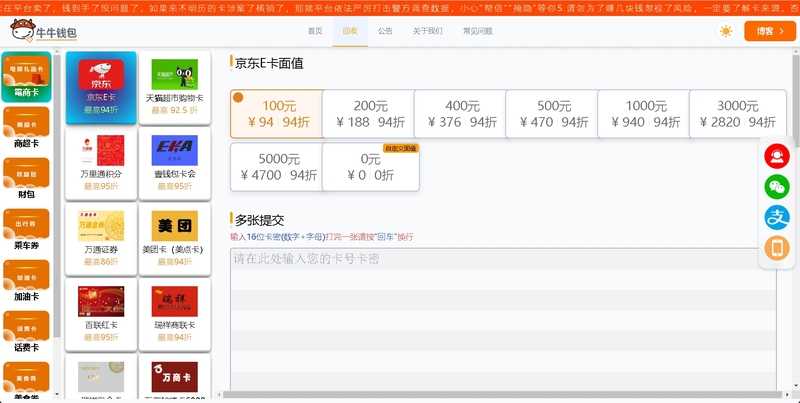
Task: Select the 1000元 face value option
Action: click(644, 114)
